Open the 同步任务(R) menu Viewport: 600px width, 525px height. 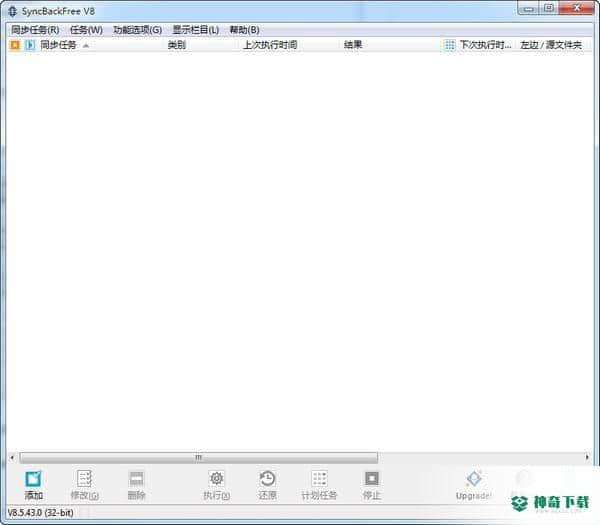[x=35, y=30]
